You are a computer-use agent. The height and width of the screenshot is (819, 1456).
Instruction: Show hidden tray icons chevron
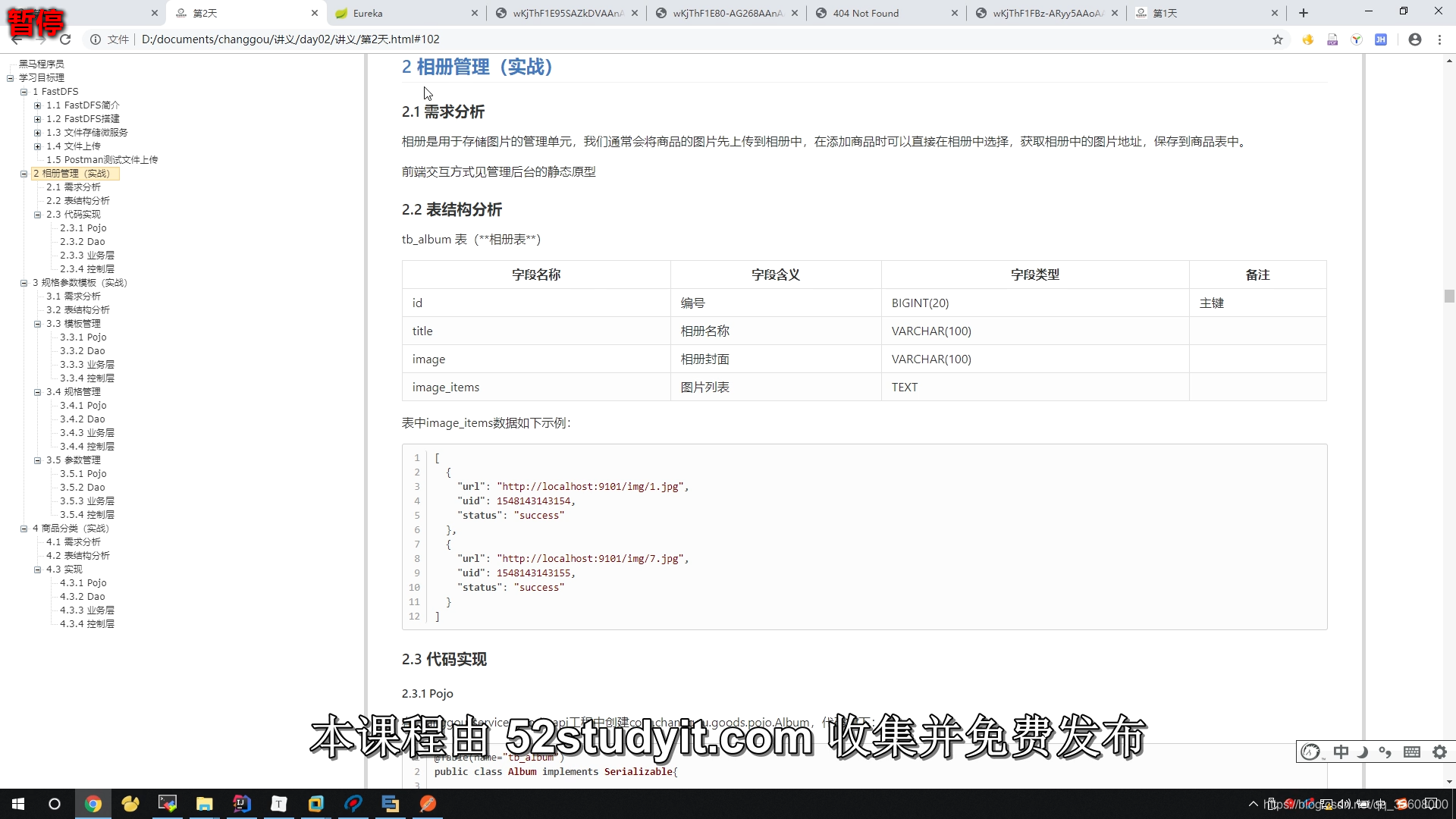pos(1253,804)
